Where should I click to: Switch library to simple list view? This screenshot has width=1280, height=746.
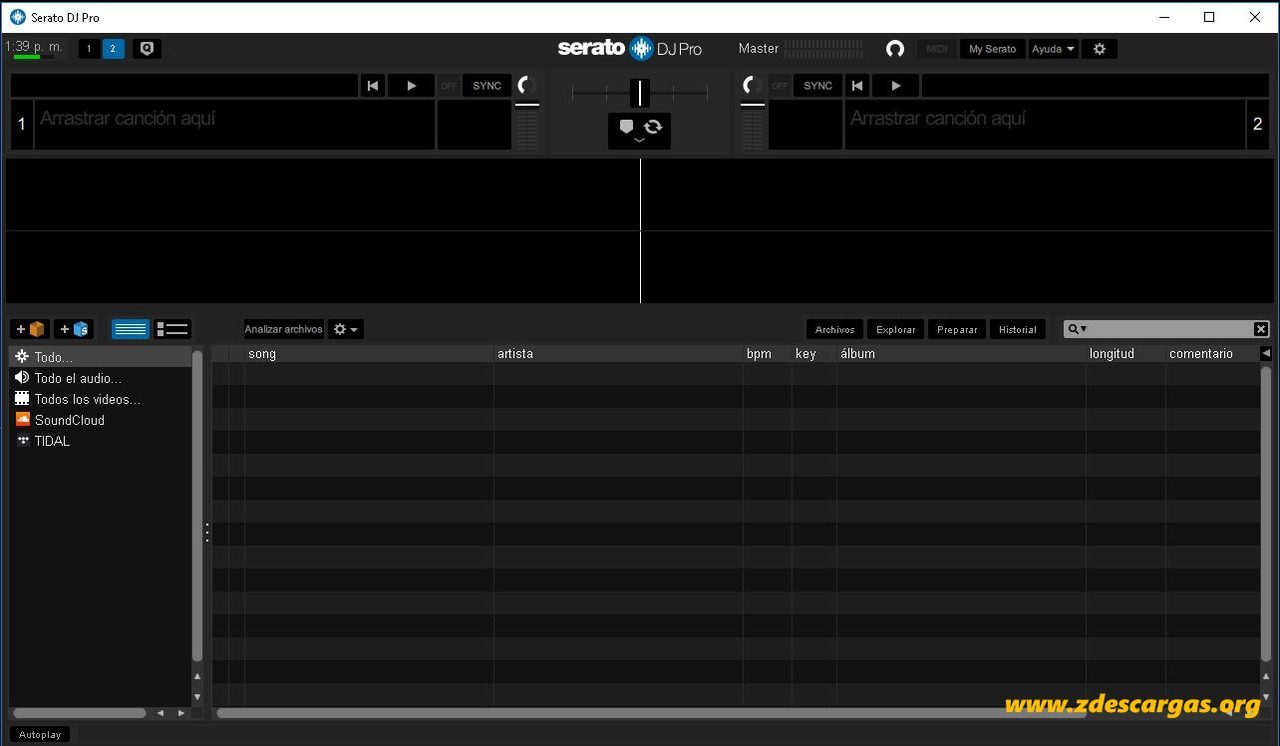click(x=130, y=329)
